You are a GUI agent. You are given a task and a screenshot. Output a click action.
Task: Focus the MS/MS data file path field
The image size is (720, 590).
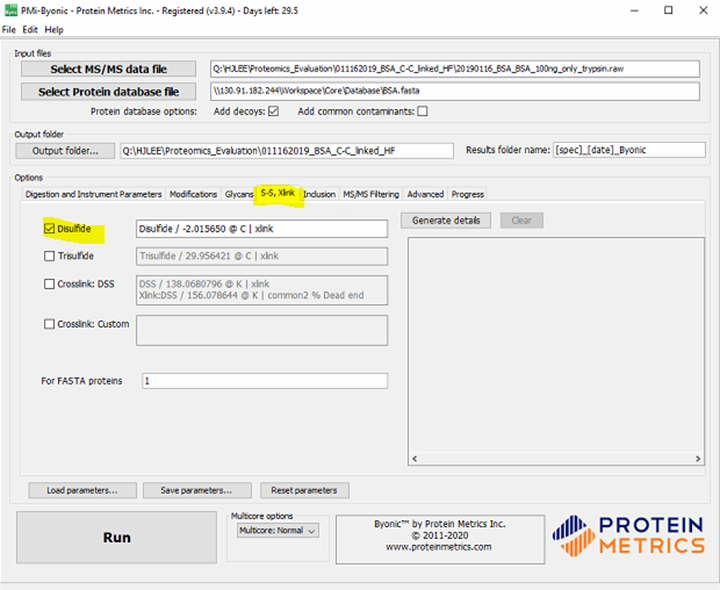(x=455, y=69)
